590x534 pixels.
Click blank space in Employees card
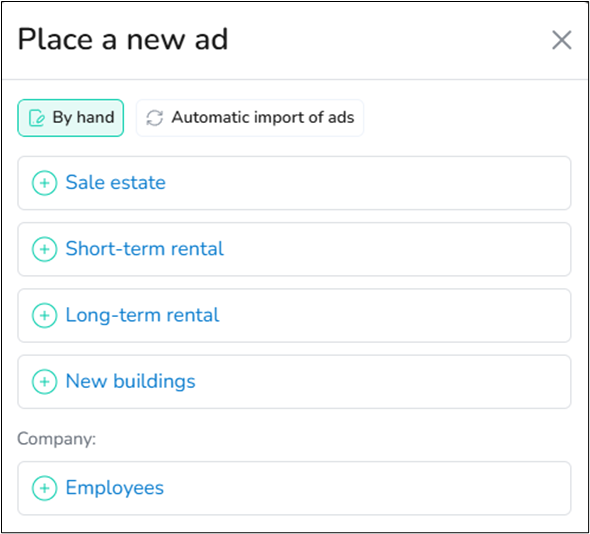[x=369, y=488]
